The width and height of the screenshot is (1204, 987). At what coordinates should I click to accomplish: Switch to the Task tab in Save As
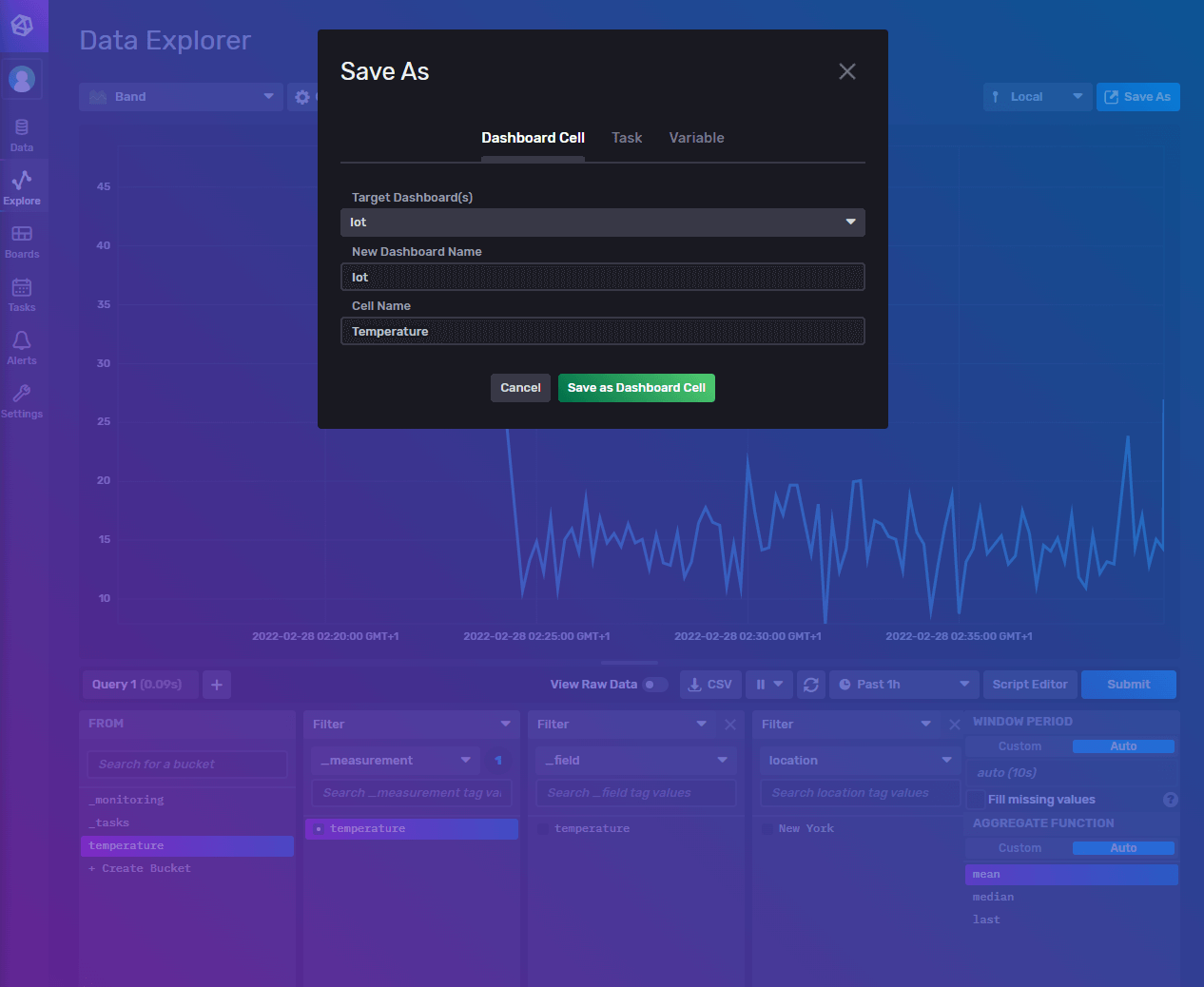point(627,137)
